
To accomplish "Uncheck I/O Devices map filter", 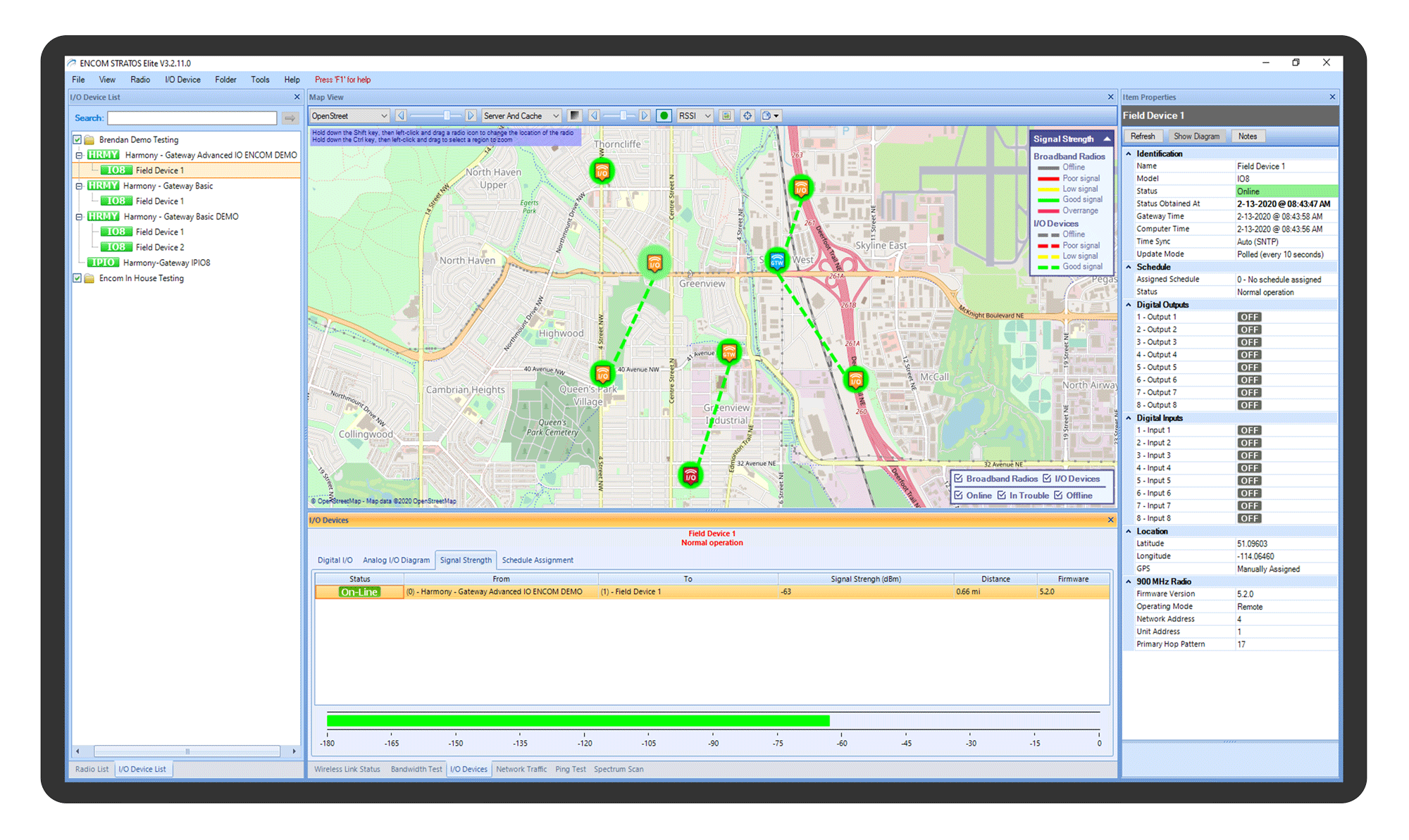I will pyautogui.click(x=1047, y=479).
